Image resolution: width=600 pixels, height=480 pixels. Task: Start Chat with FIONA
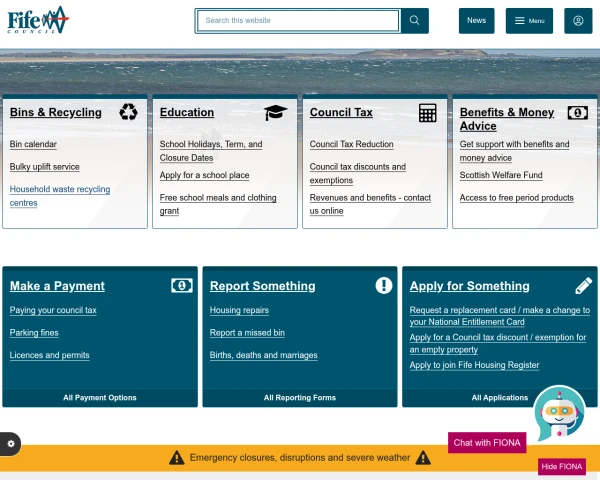tap(487, 443)
